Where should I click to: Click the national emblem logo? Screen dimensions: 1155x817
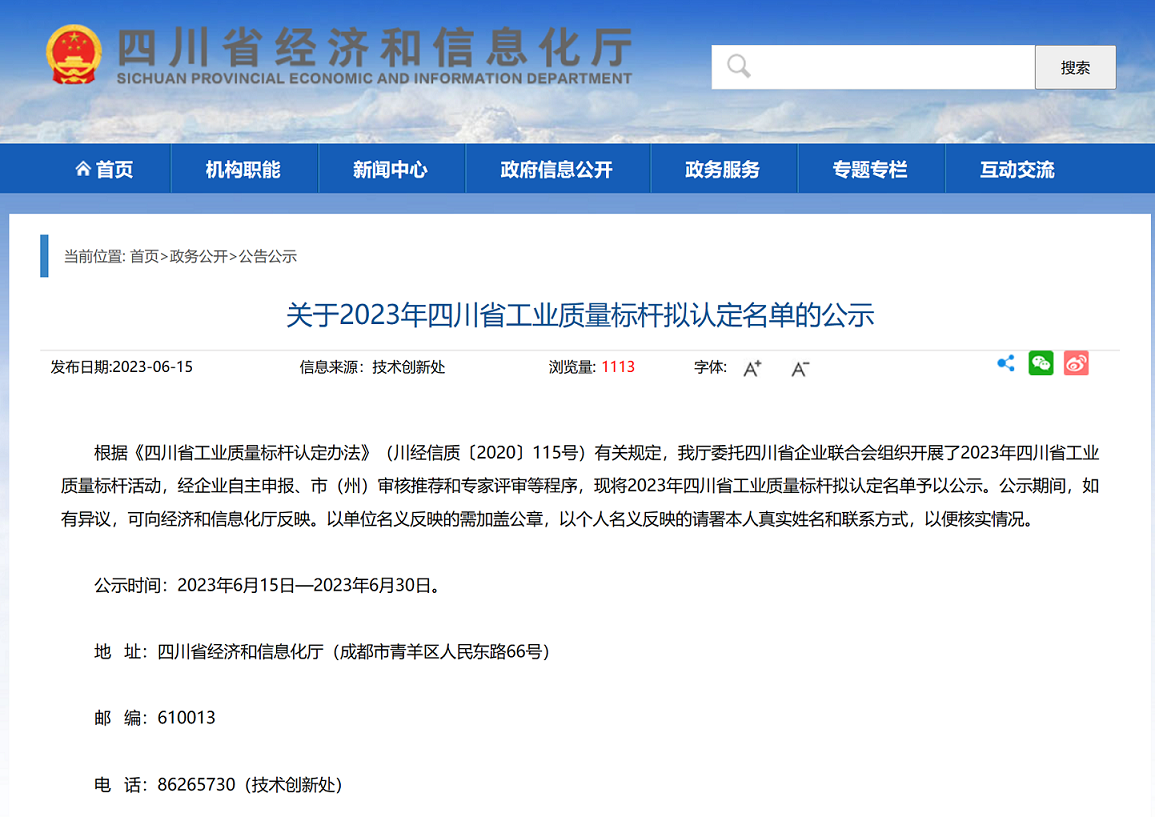pyautogui.click(x=74, y=55)
